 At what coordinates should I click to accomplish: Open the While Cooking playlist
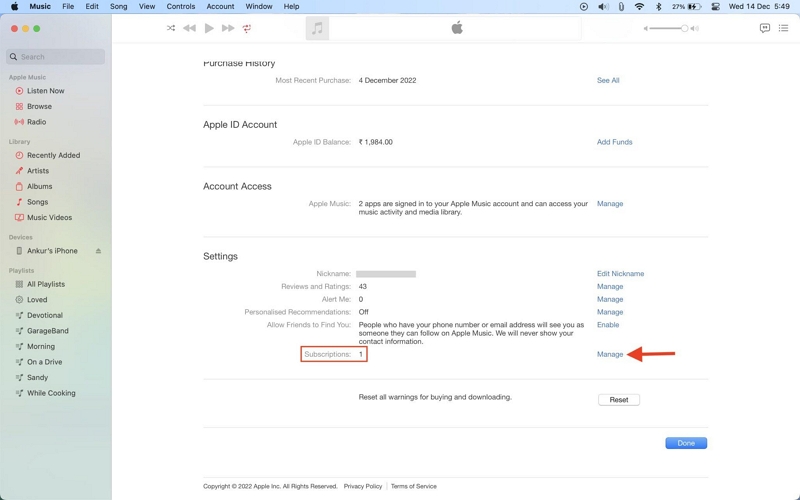51,393
